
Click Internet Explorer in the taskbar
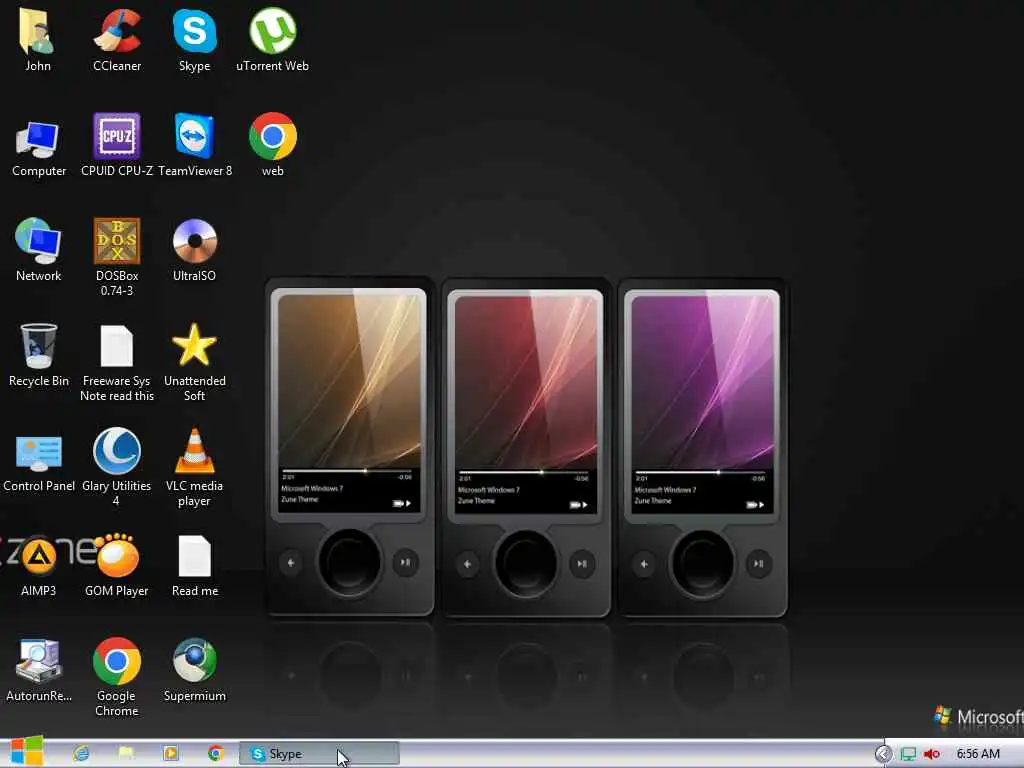point(81,754)
